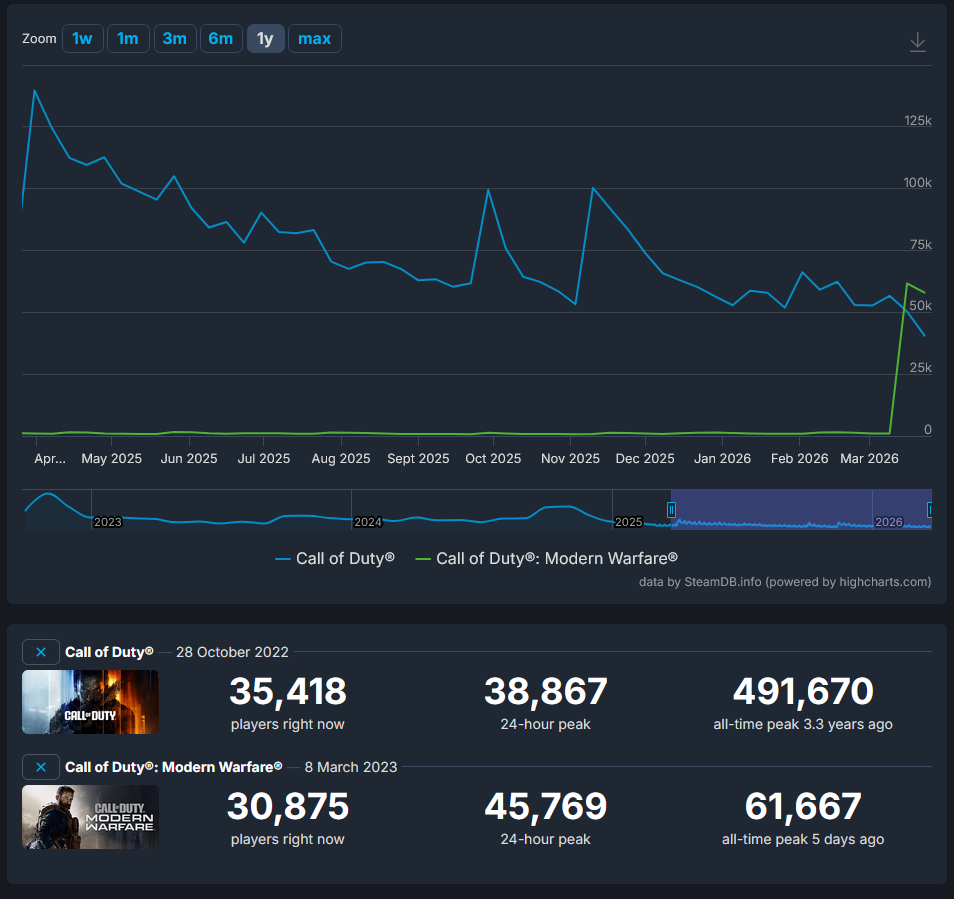Set chart zoom to 3m
The width and height of the screenshot is (954, 899).
coord(175,39)
